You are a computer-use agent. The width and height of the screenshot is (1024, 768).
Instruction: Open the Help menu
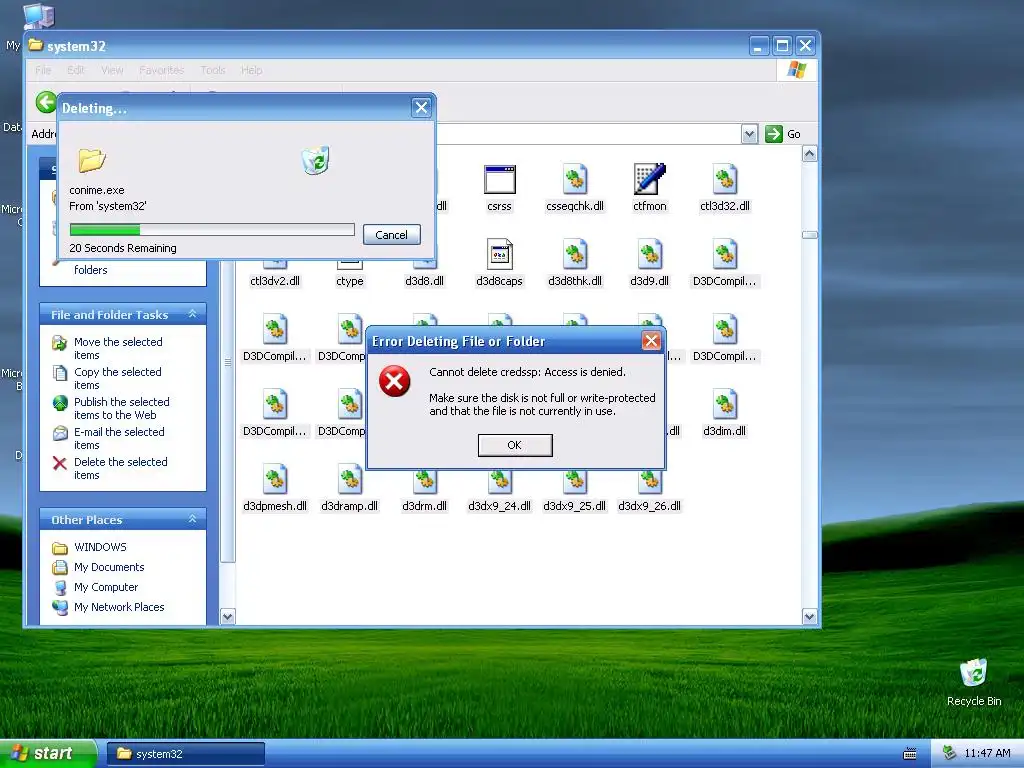point(251,70)
